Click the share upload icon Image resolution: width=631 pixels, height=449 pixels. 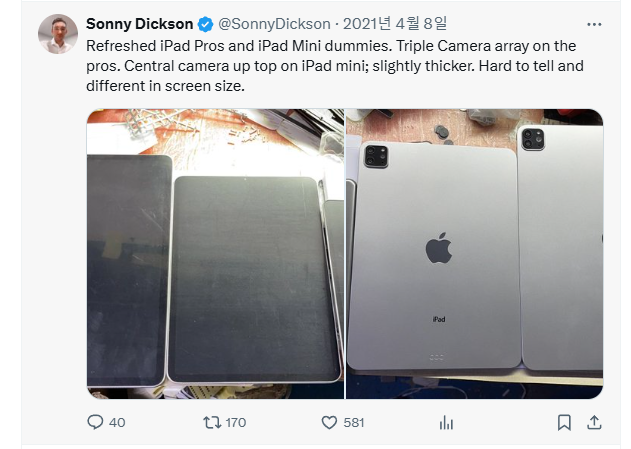[x=594, y=422]
